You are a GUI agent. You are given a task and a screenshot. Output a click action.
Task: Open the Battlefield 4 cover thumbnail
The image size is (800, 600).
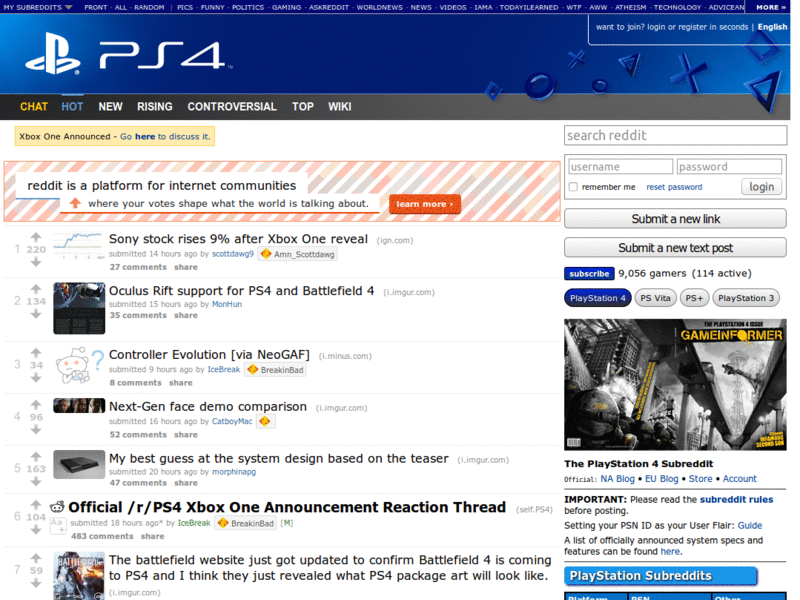[79, 576]
